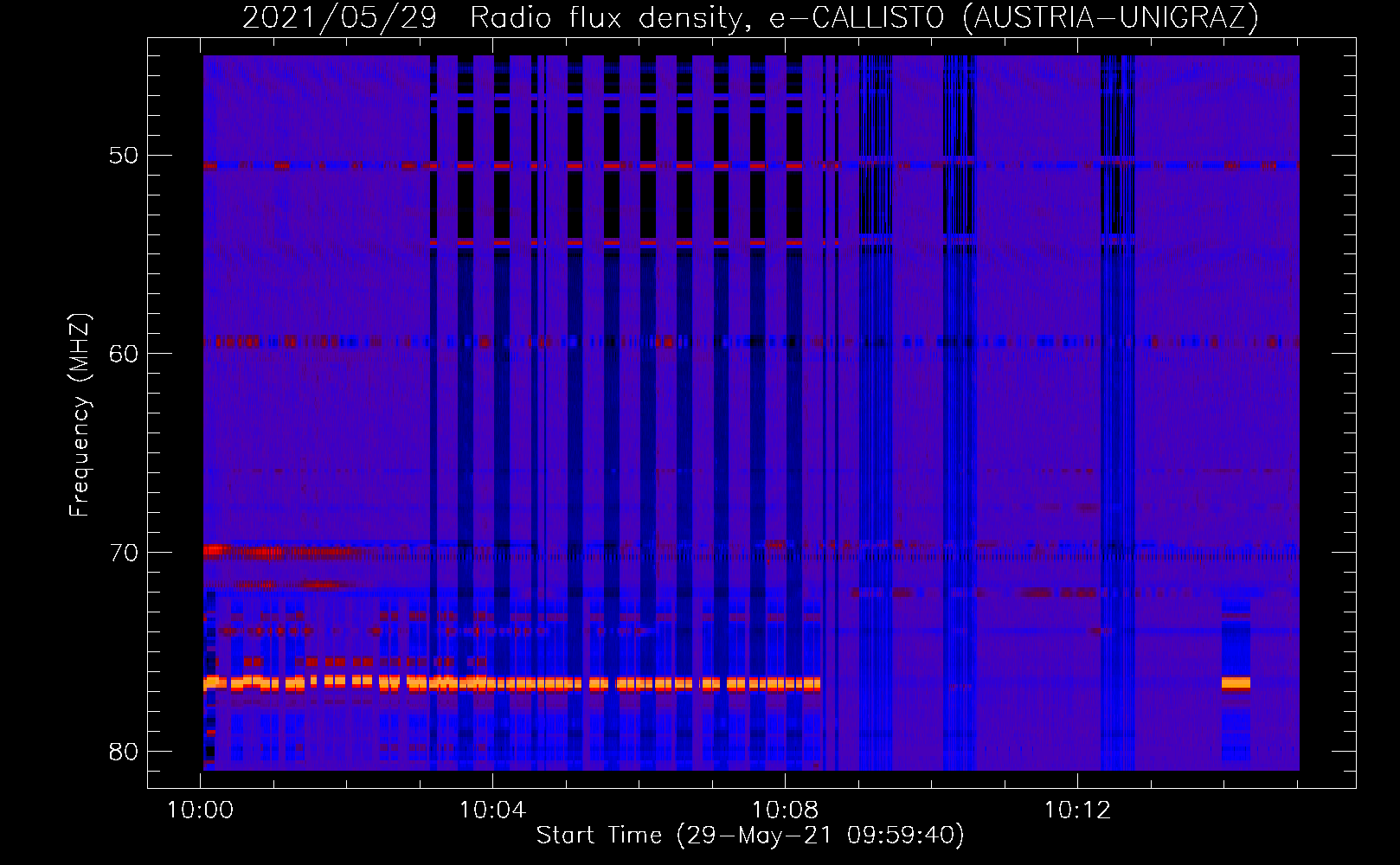Click the '60' frequency tick label

pos(124,354)
